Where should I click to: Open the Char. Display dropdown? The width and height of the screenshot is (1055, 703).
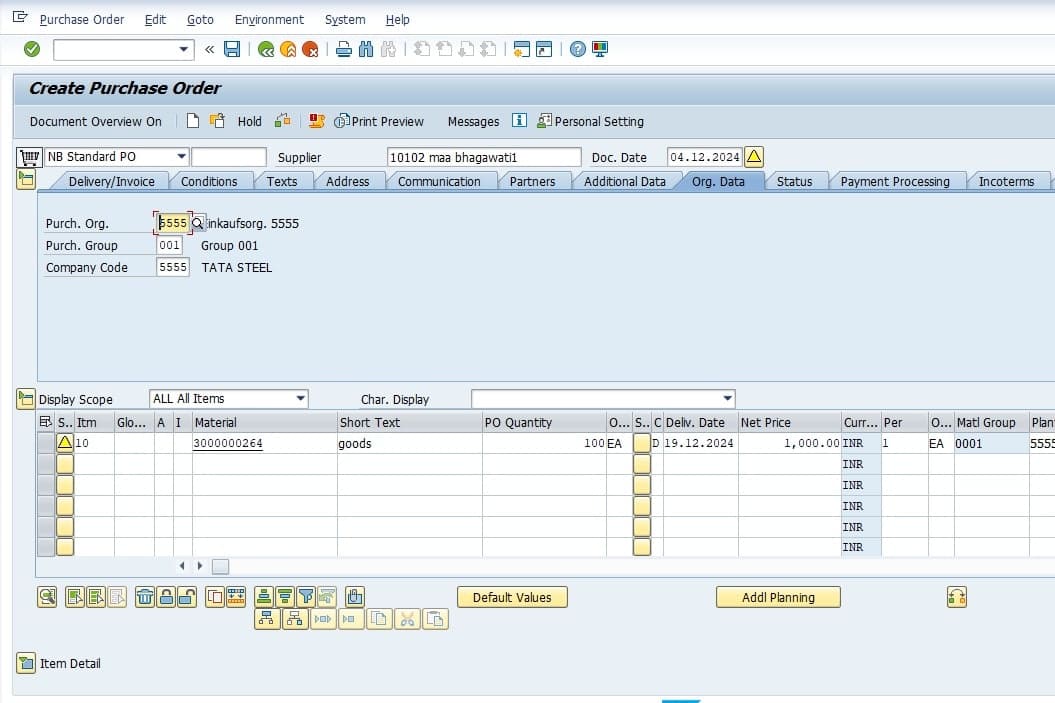tap(727, 398)
